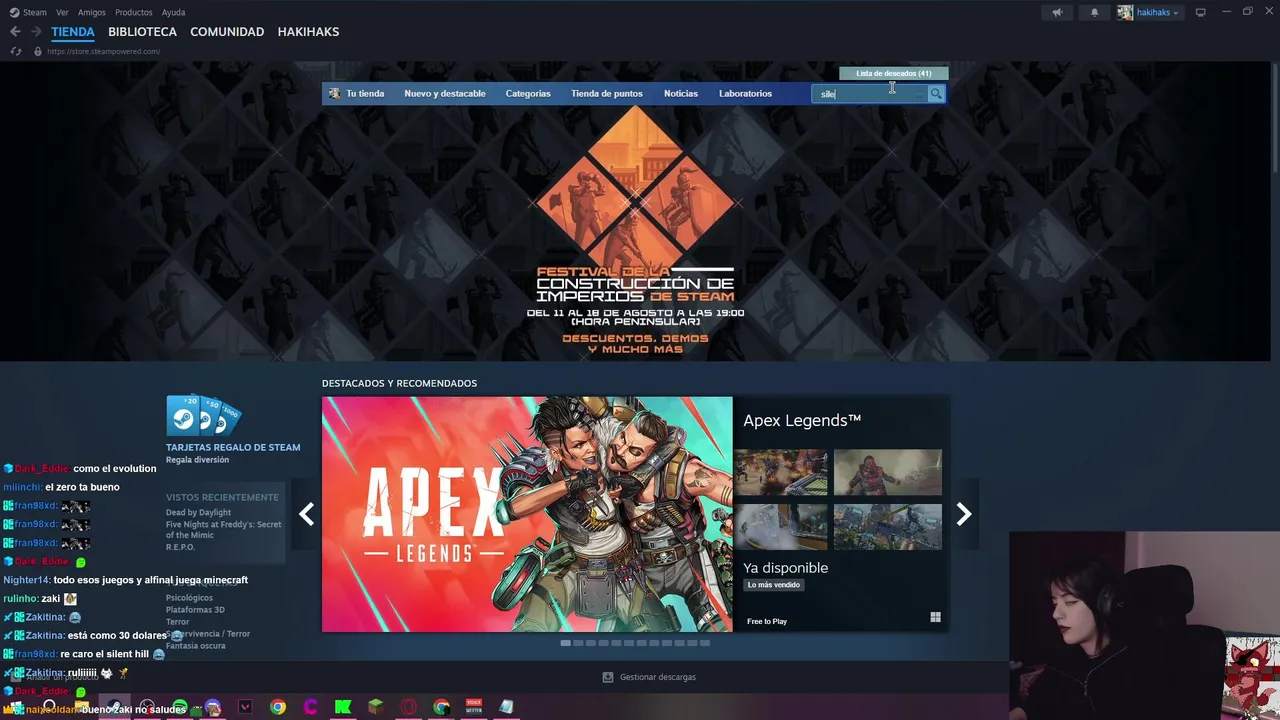Open Dead by Daylight recent link
This screenshot has width=1280, height=720.
(198, 513)
